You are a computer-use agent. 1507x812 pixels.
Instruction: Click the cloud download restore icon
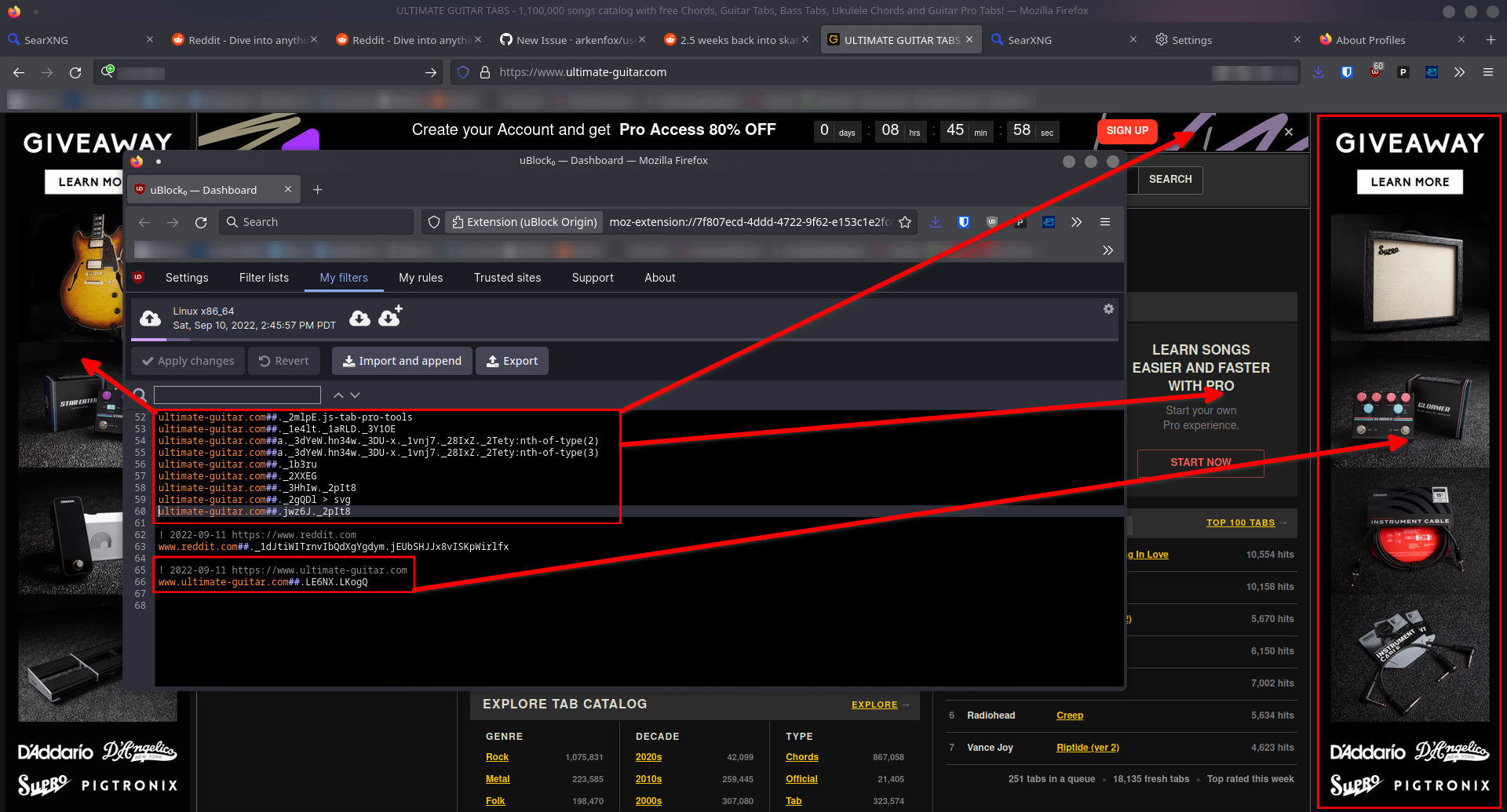click(359, 318)
